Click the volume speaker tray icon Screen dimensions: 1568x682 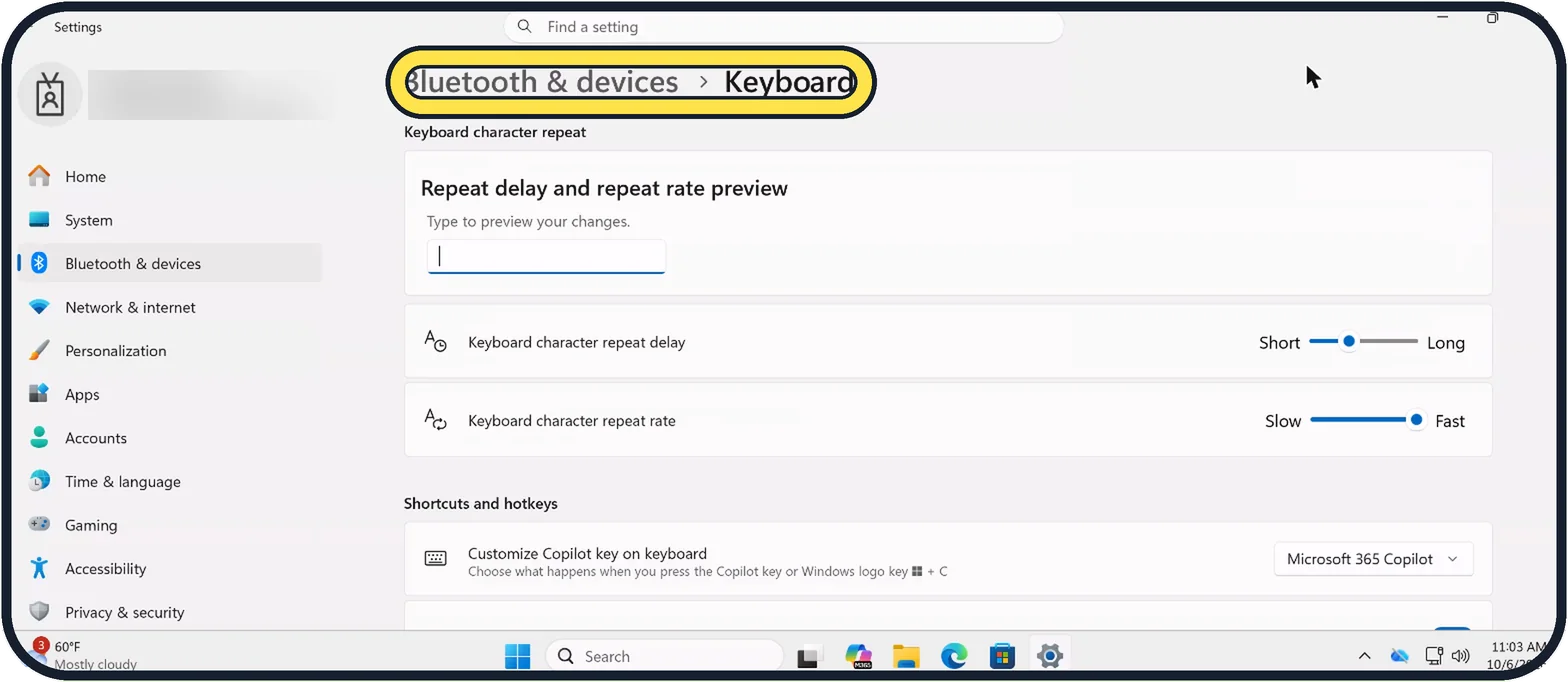1460,656
